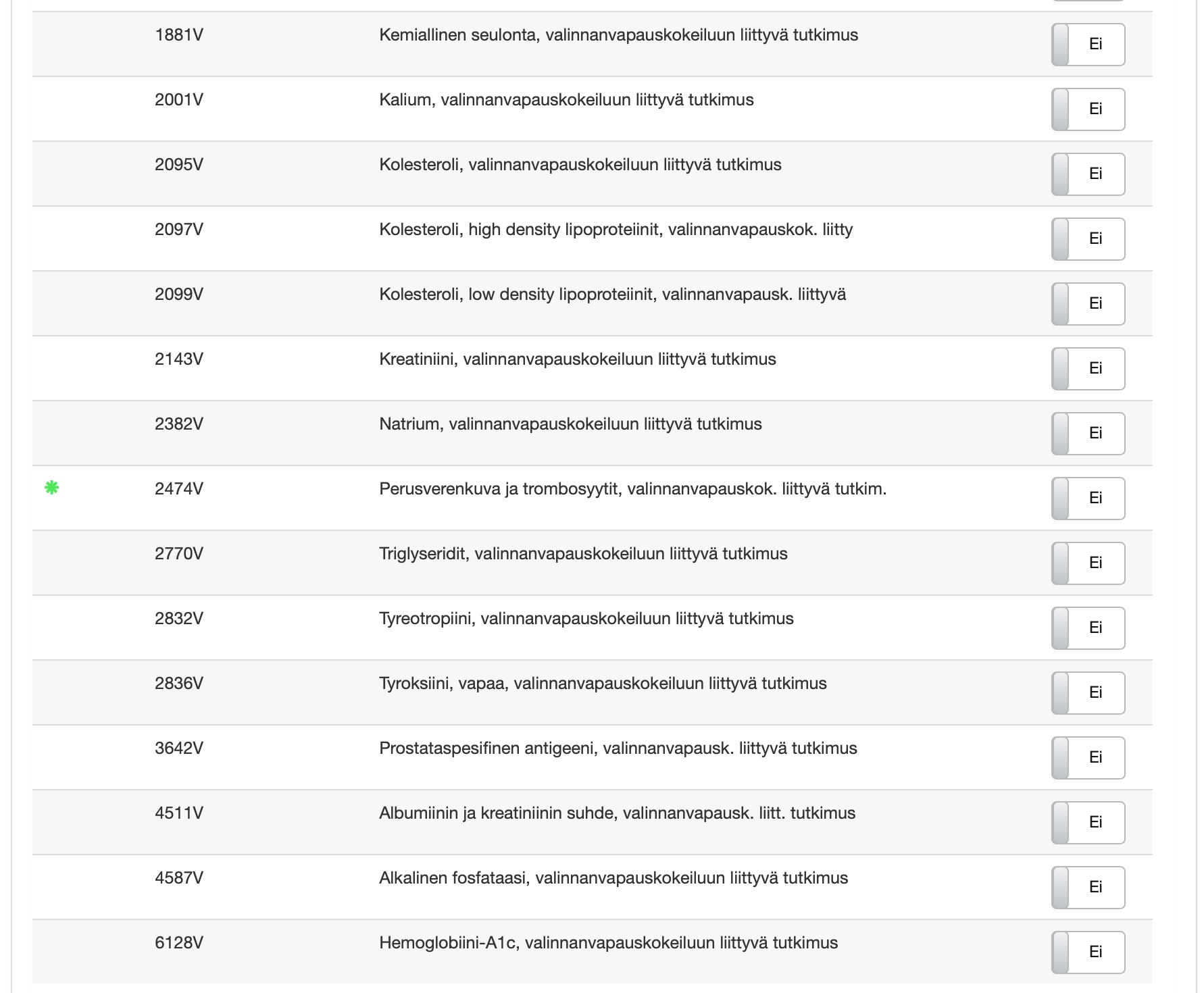Toggle the 2836V Tyroksiini vapaa switch
The height and width of the screenshot is (993, 1204).
[x=1088, y=693]
